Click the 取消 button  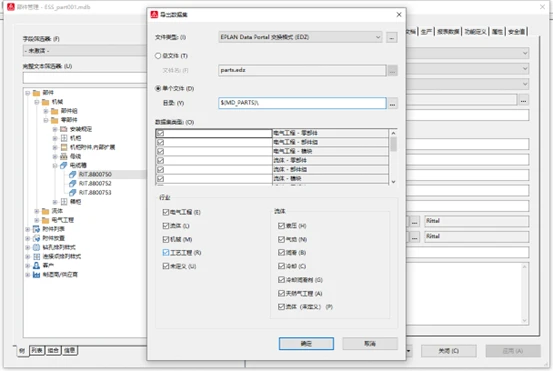point(370,343)
